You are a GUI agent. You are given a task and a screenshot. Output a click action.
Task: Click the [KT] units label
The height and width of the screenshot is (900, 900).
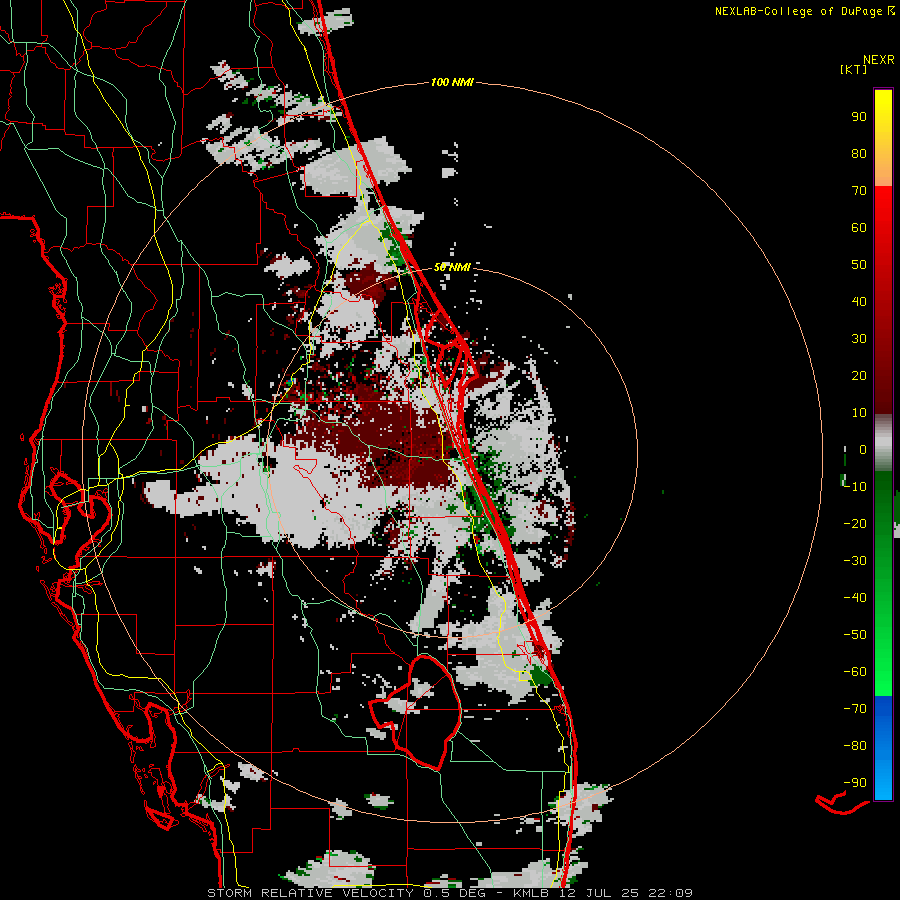coord(853,69)
